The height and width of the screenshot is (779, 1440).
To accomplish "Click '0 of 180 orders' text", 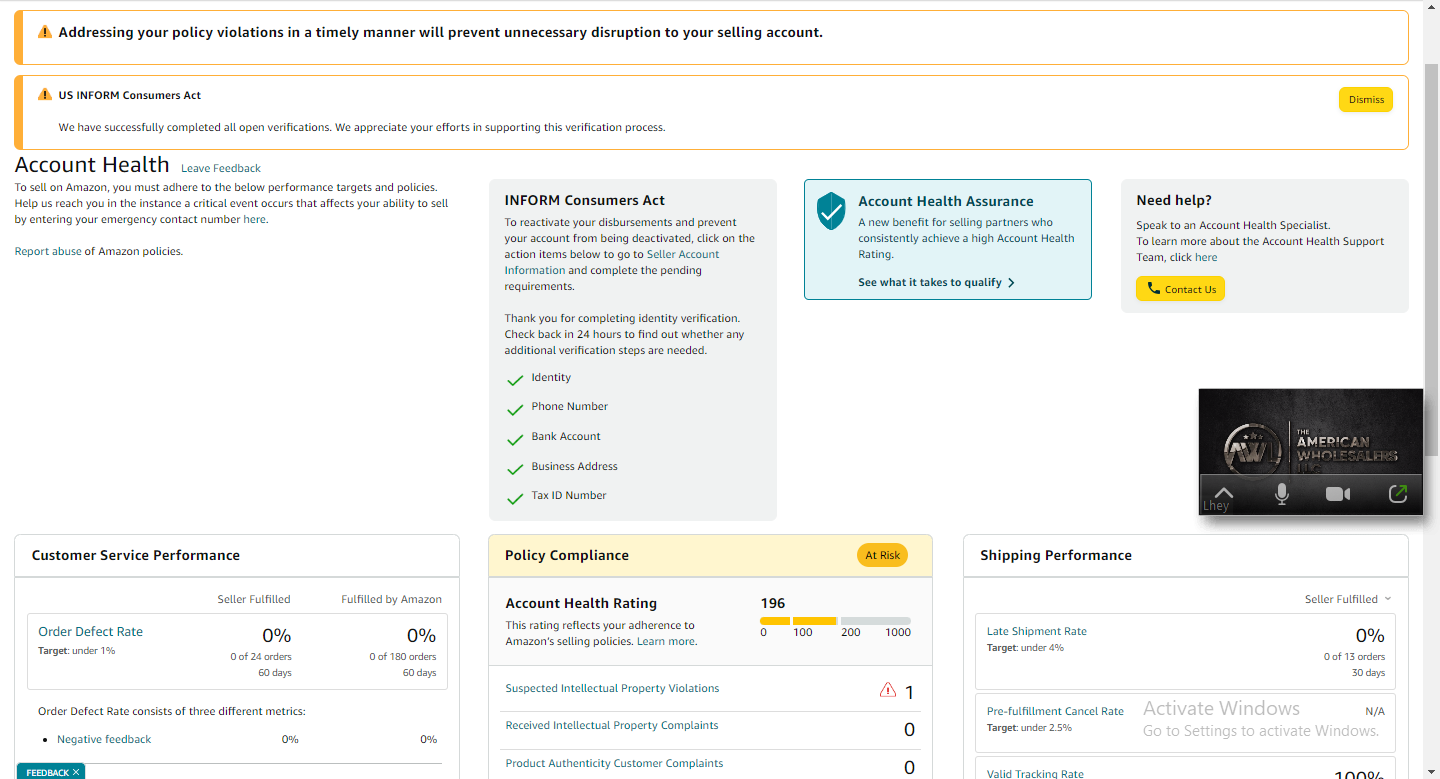I will [x=402, y=656].
